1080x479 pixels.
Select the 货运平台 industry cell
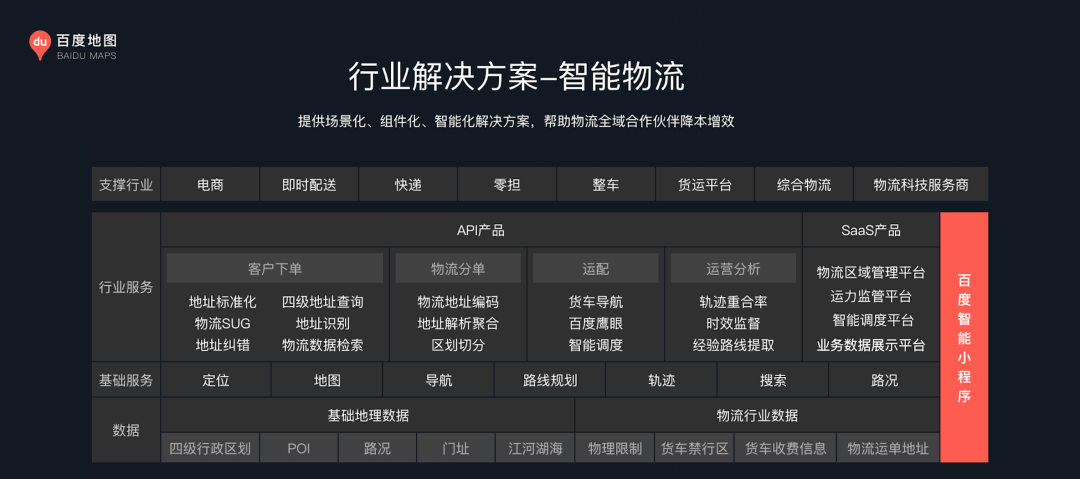[x=705, y=184]
